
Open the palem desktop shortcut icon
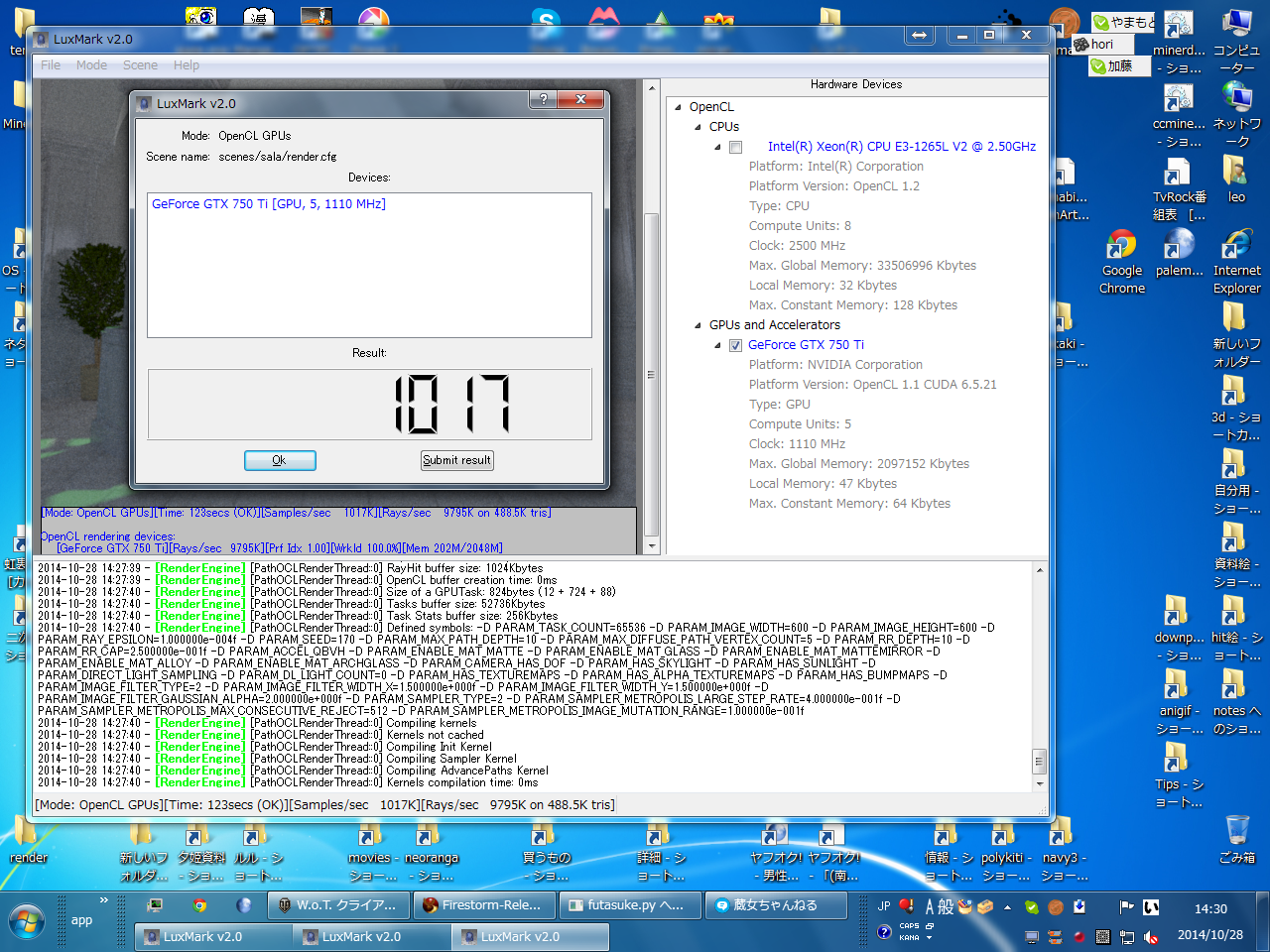pos(1179,245)
